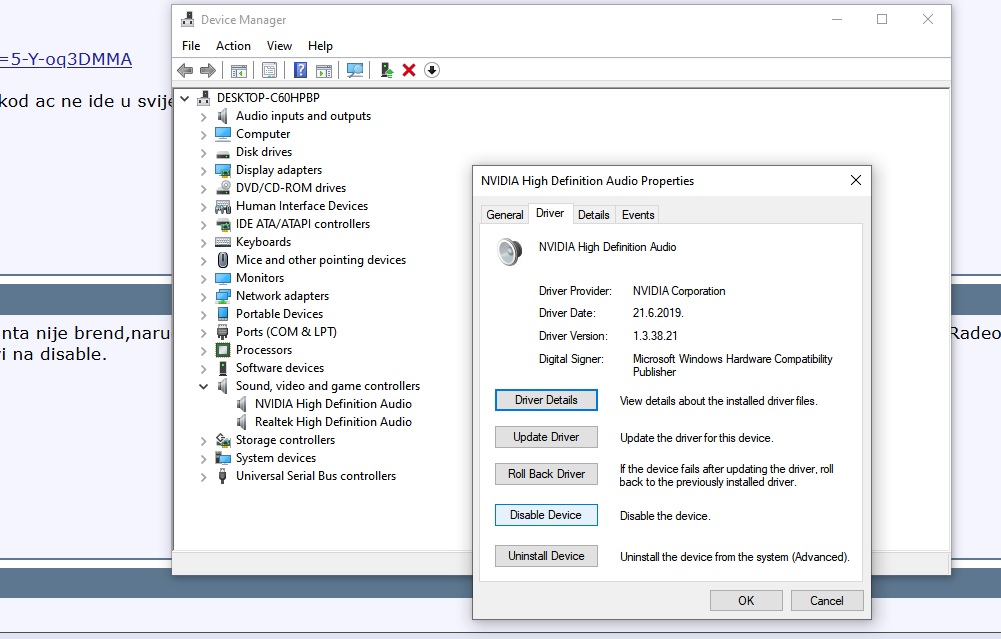Screen dimensions: 1001x639
Task: Click the Storage controllers icon
Action: (223, 440)
